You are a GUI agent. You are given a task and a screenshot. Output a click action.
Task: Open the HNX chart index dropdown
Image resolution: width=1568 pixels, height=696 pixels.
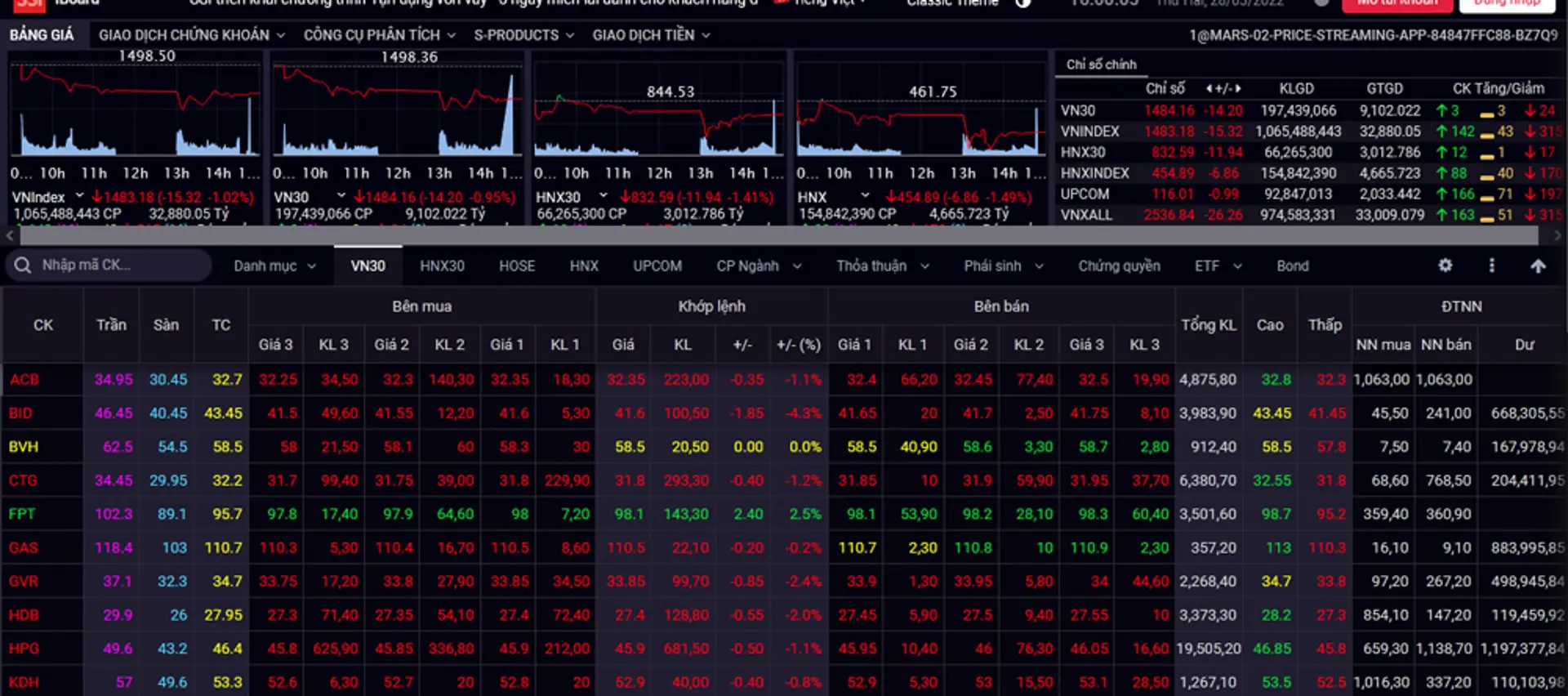pyautogui.click(x=865, y=196)
